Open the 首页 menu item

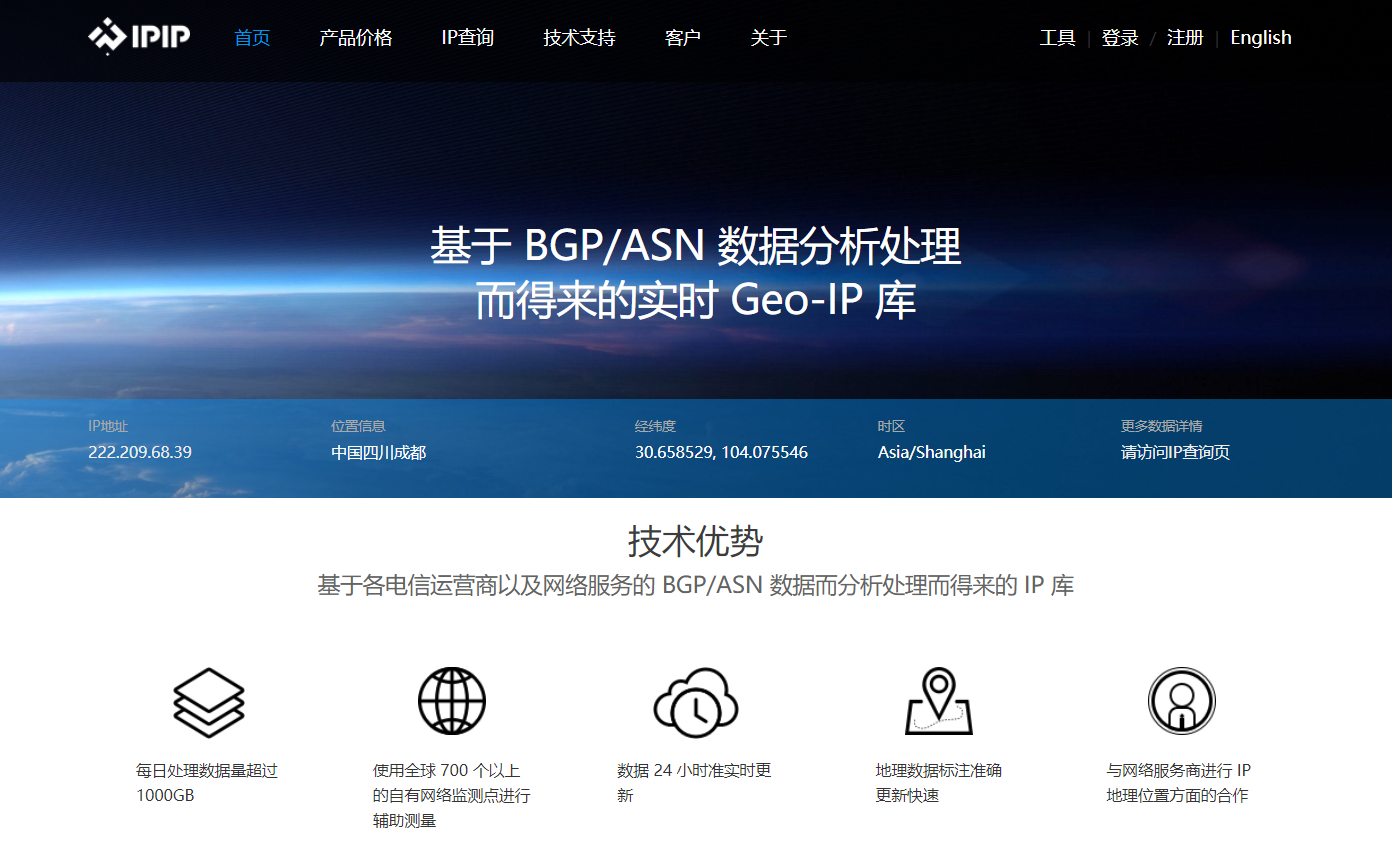[x=251, y=37]
